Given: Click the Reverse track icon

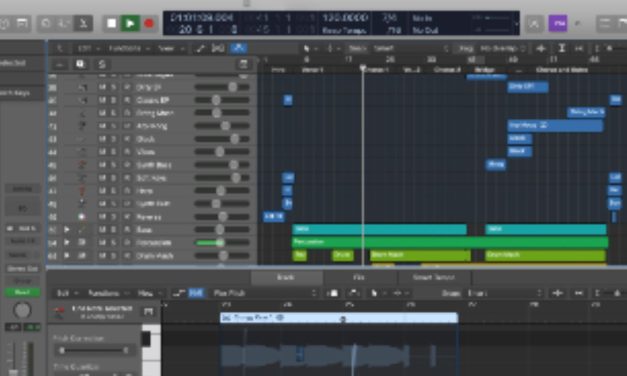Looking at the screenshot, I should tap(83, 217).
